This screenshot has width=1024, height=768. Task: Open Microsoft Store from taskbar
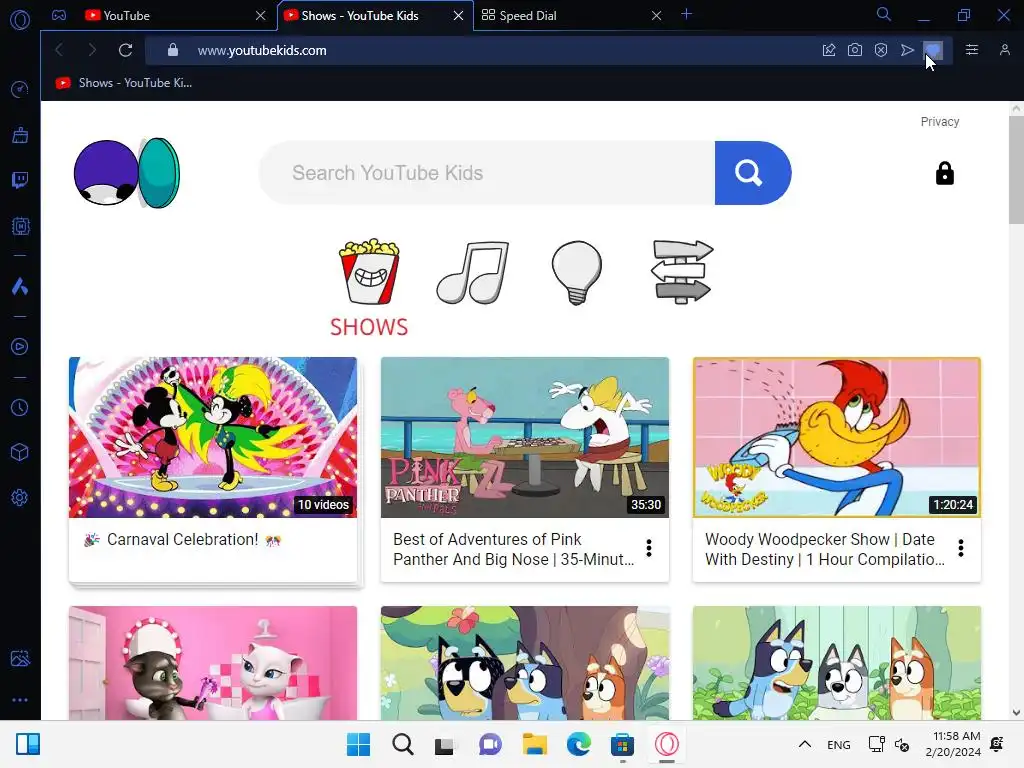622,744
